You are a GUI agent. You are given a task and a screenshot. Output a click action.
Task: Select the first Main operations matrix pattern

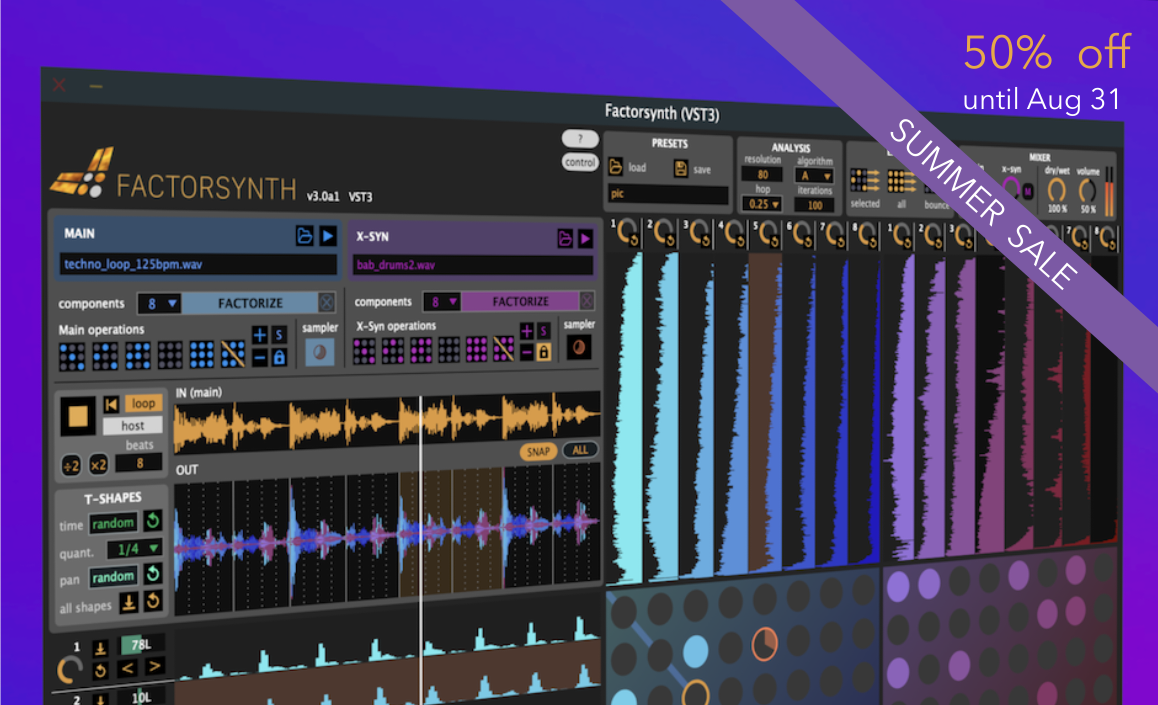coord(72,357)
